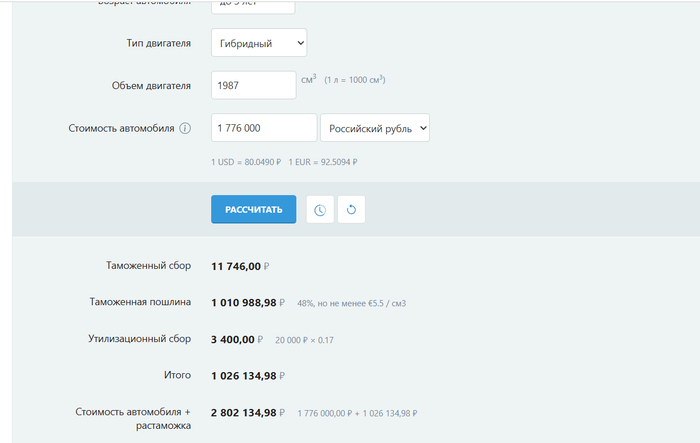The height and width of the screenshot is (443, 700).
Task: Select the EUR exchange rate text
Action: (323, 162)
